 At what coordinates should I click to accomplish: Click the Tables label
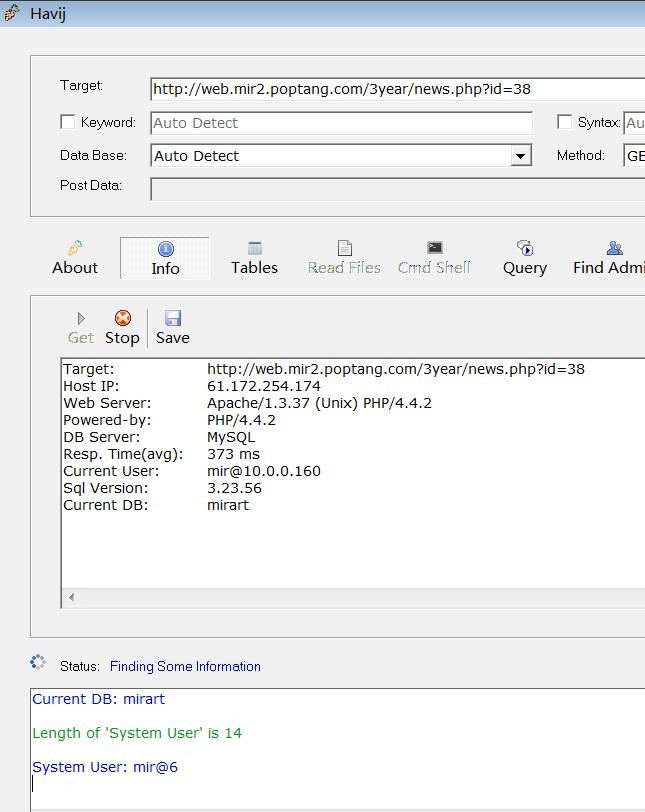tap(255, 268)
